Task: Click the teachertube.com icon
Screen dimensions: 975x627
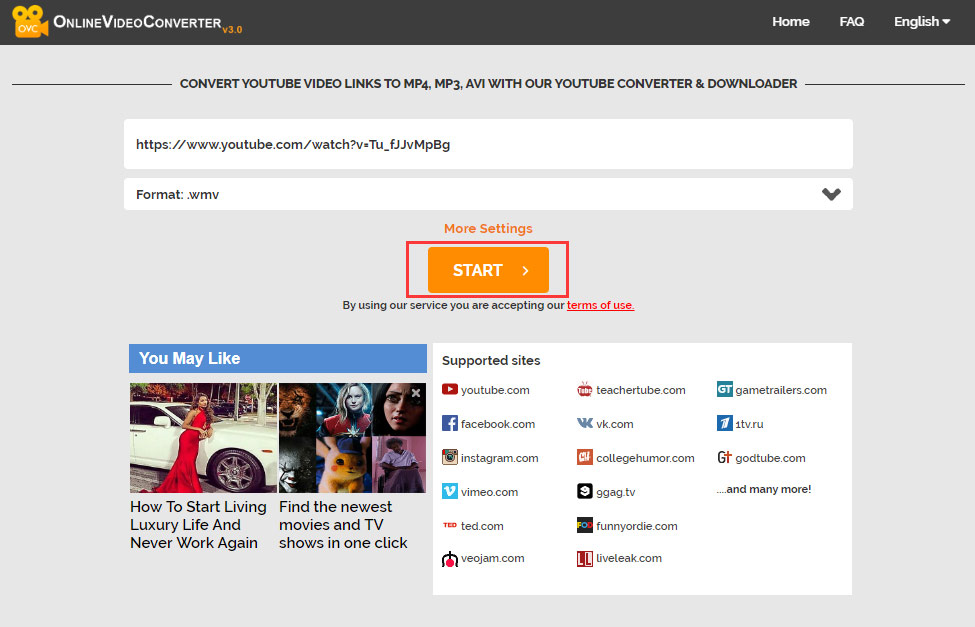Action: 585,389
